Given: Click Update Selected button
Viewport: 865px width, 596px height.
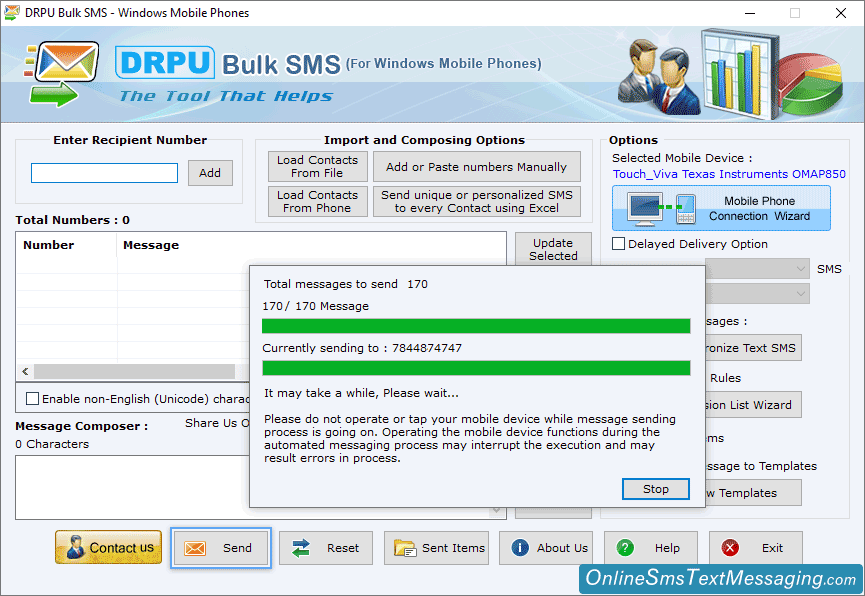Looking at the screenshot, I should 553,249.
